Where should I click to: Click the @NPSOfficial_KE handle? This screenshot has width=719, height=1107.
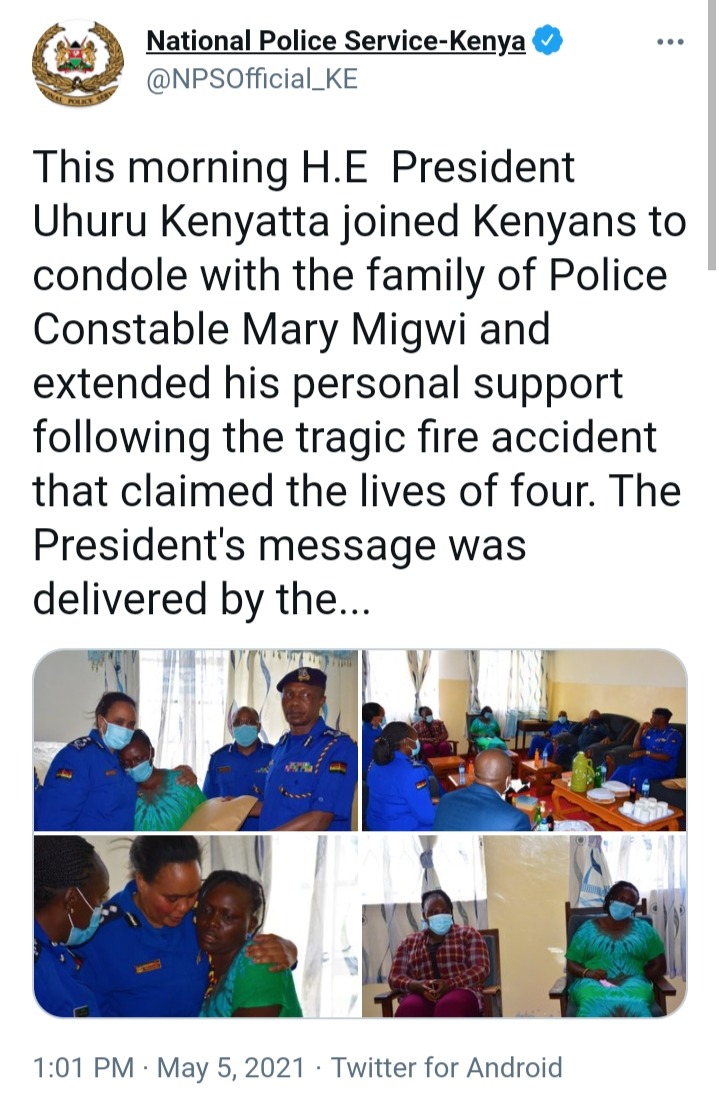pyautogui.click(x=252, y=79)
